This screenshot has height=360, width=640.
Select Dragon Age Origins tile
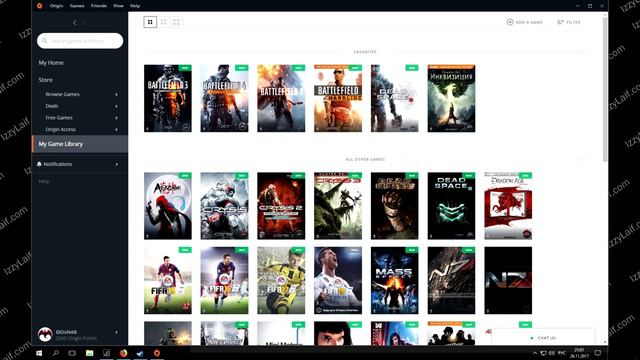[x=508, y=206]
